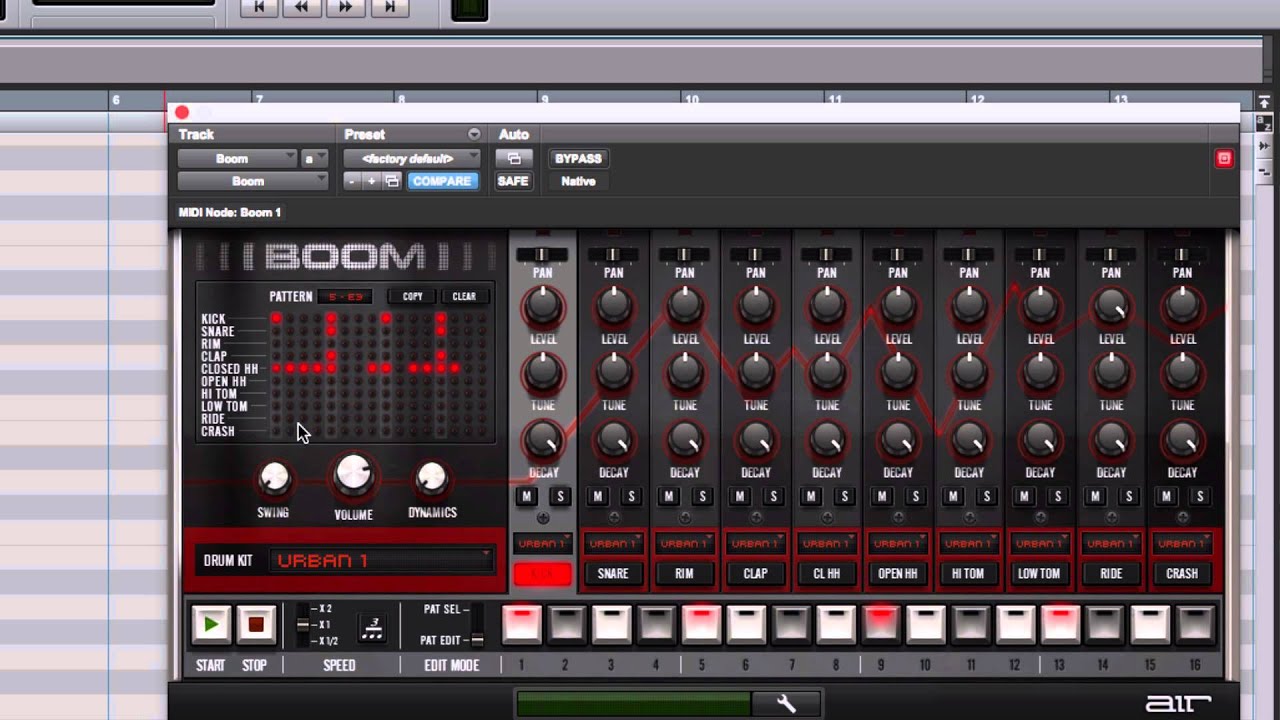1280x720 pixels.
Task: Select the RIDE instrument button
Action: (1111, 574)
